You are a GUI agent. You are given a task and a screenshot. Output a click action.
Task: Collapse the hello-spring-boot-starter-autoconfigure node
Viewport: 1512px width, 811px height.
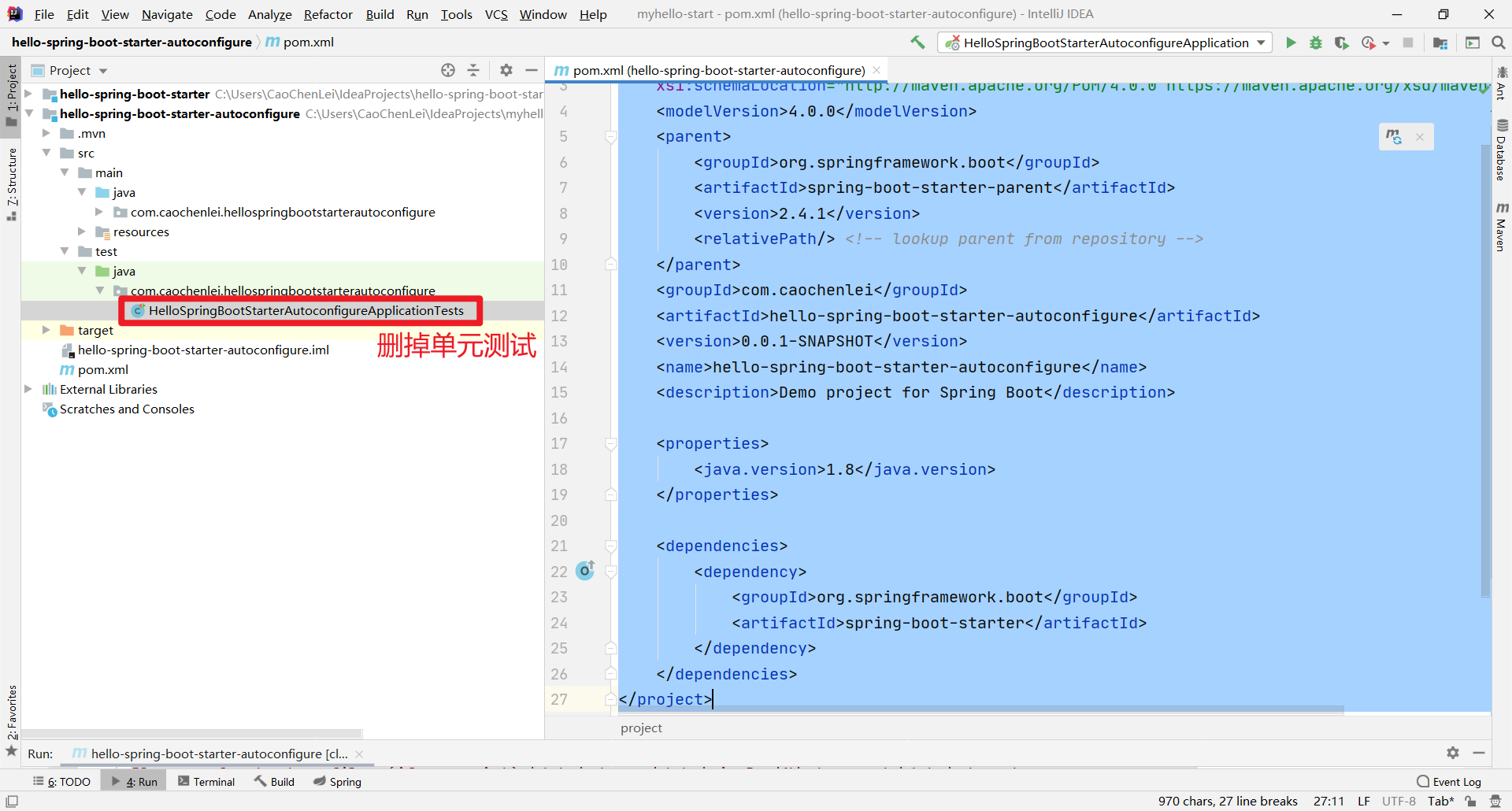(x=29, y=113)
